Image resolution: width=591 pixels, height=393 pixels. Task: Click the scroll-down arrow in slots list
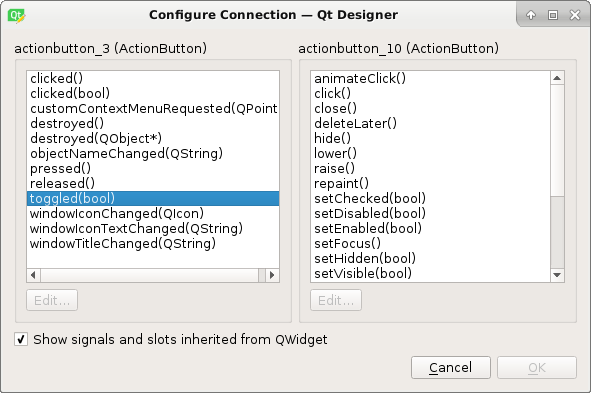(557, 275)
